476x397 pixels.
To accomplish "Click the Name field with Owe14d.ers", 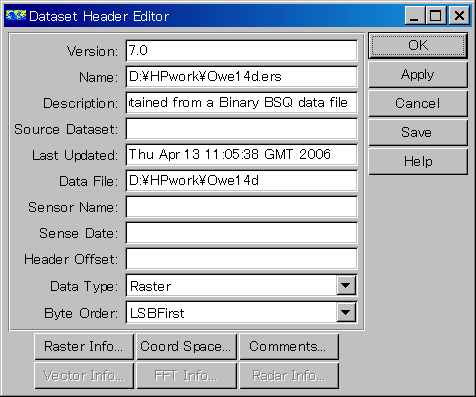I will point(241,77).
